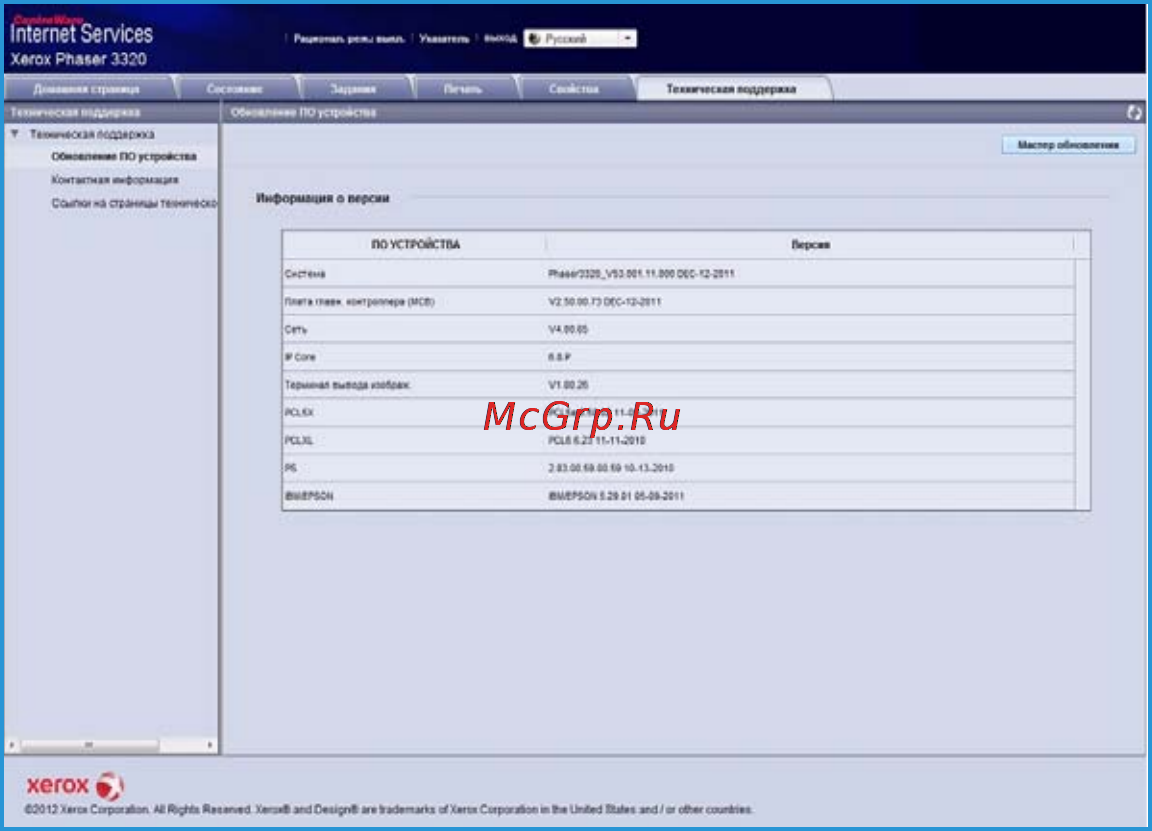Click the IBM/EPSON 5.29.01 version value
Viewport: 1152px width, 831px height.
click(x=616, y=497)
